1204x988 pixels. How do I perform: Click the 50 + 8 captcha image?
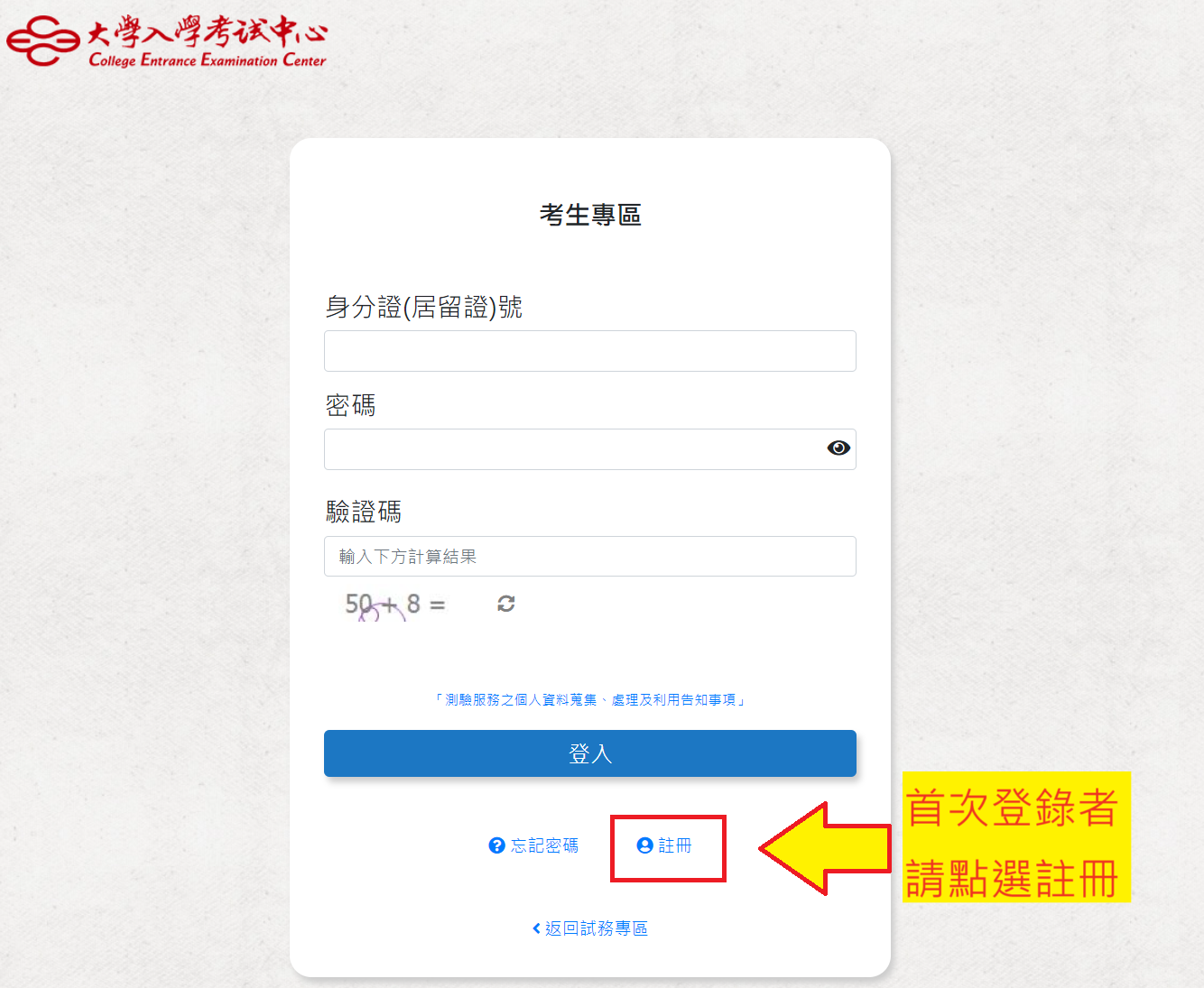tap(395, 605)
